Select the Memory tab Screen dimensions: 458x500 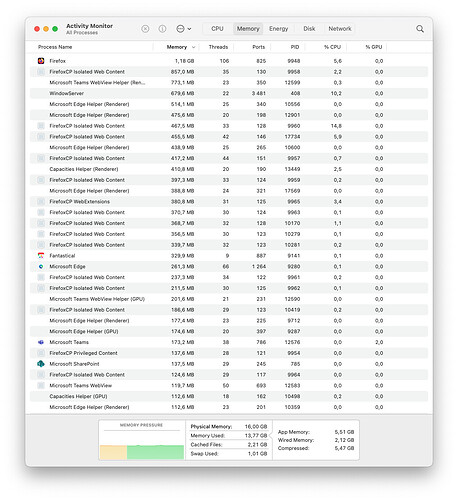pyautogui.click(x=248, y=29)
